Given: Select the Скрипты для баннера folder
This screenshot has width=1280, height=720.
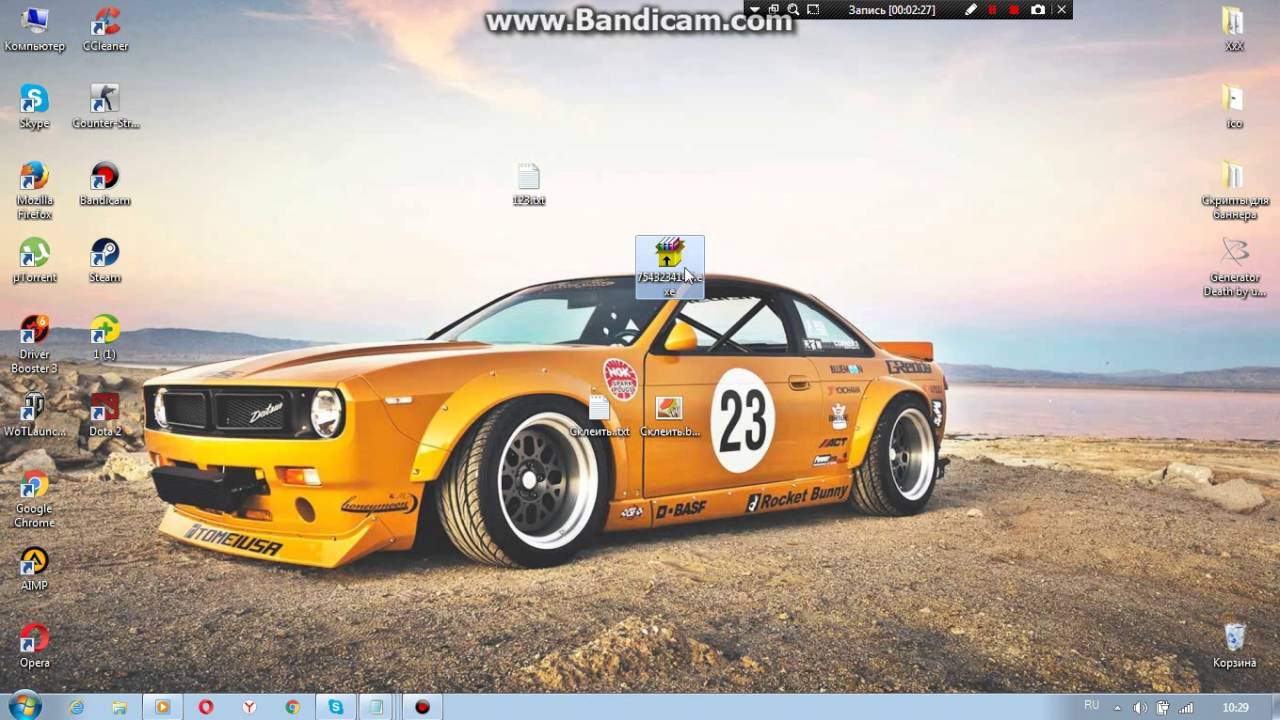Looking at the screenshot, I should click(x=1234, y=190).
